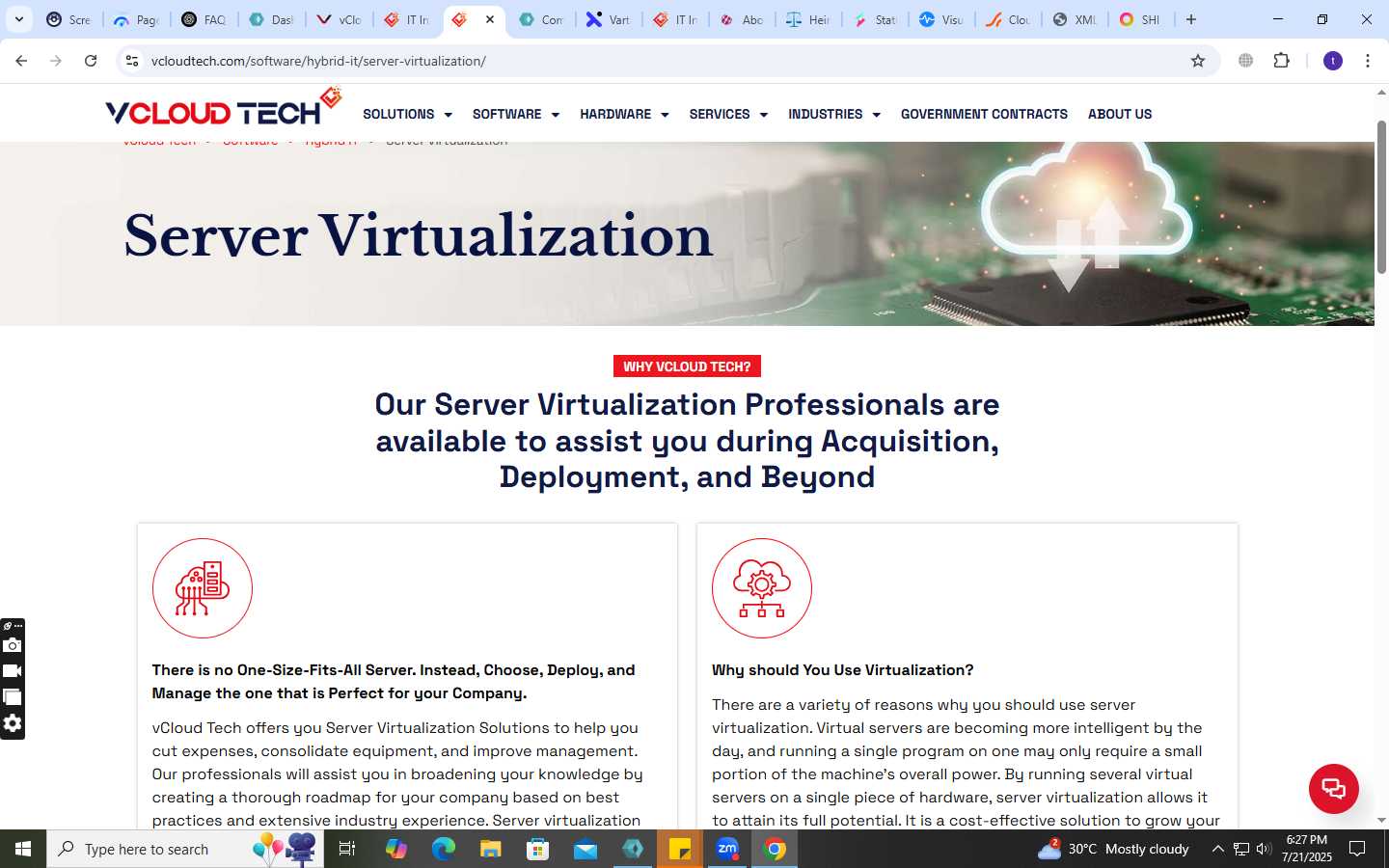
Task: Switch to the Visu browser tab
Action: 941,19
